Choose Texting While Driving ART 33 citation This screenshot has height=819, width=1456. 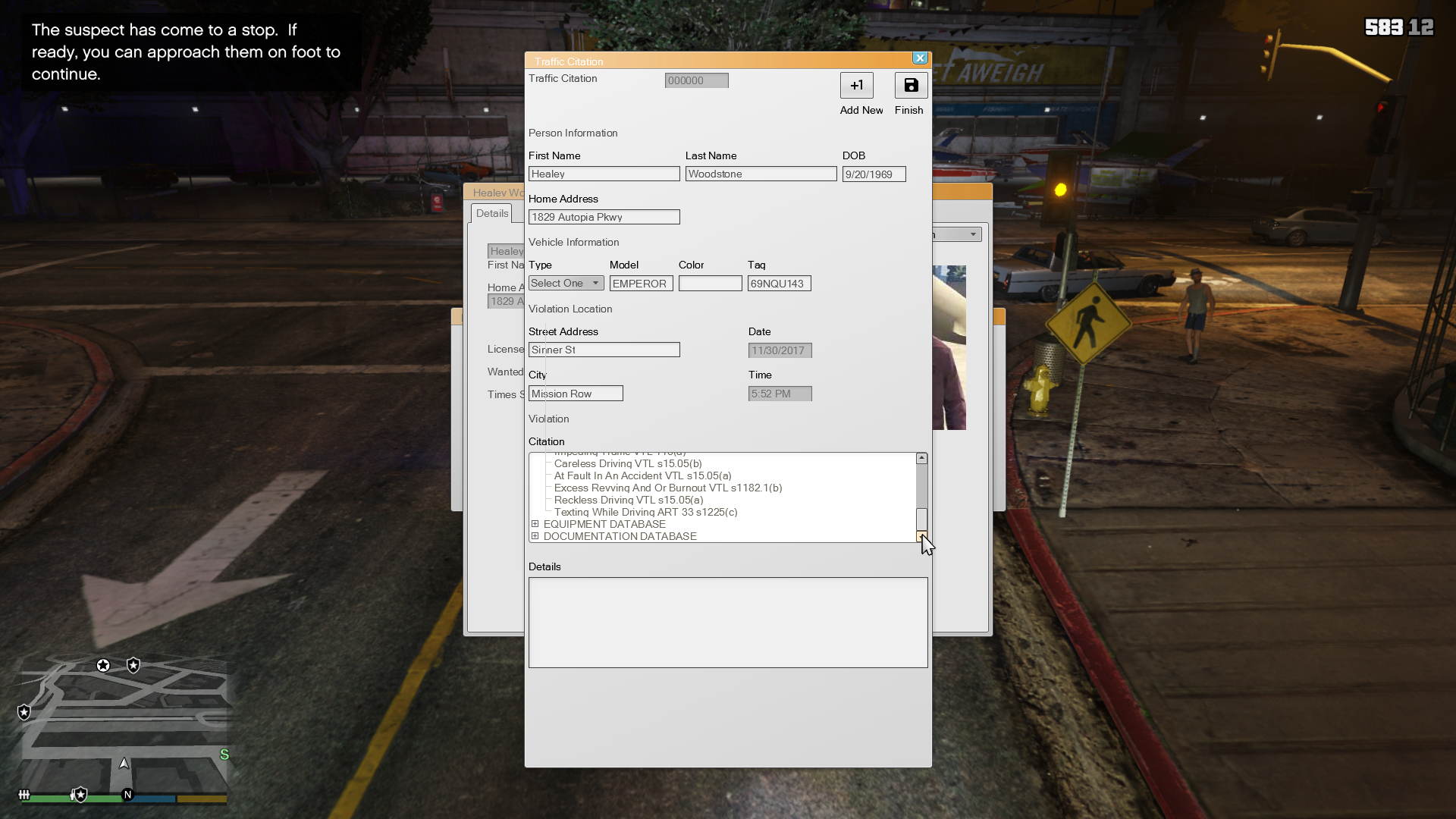pyautogui.click(x=645, y=512)
